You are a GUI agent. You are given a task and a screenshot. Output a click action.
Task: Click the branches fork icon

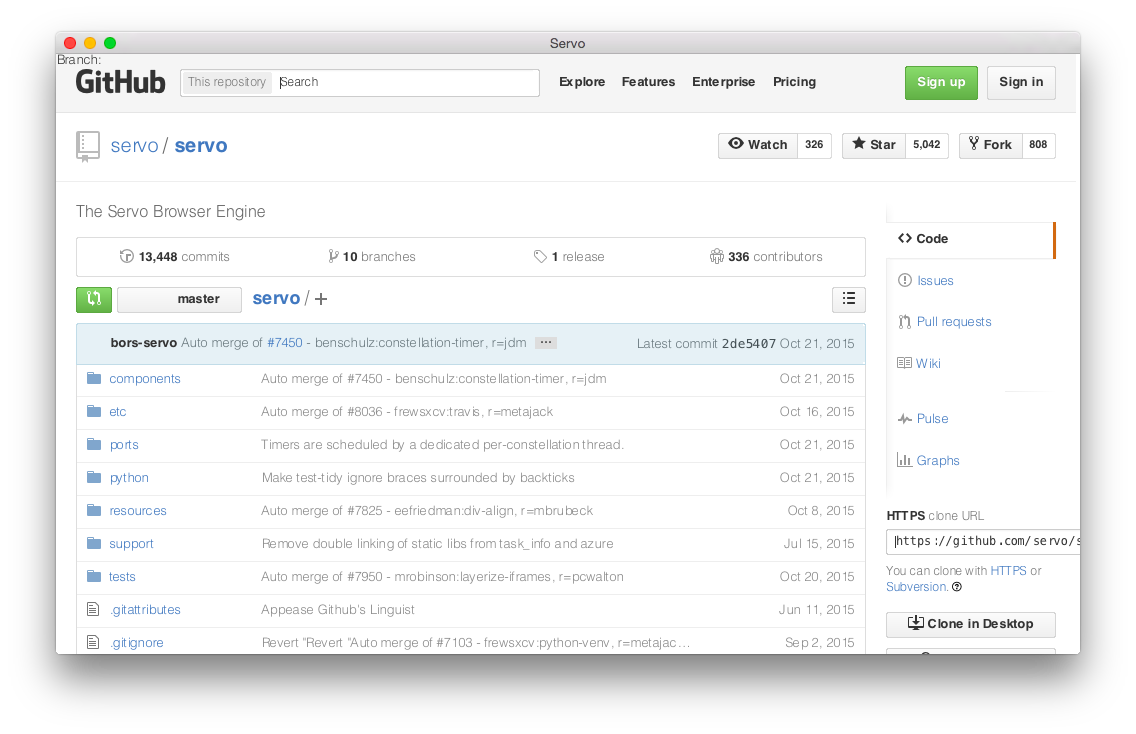[x=333, y=257]
